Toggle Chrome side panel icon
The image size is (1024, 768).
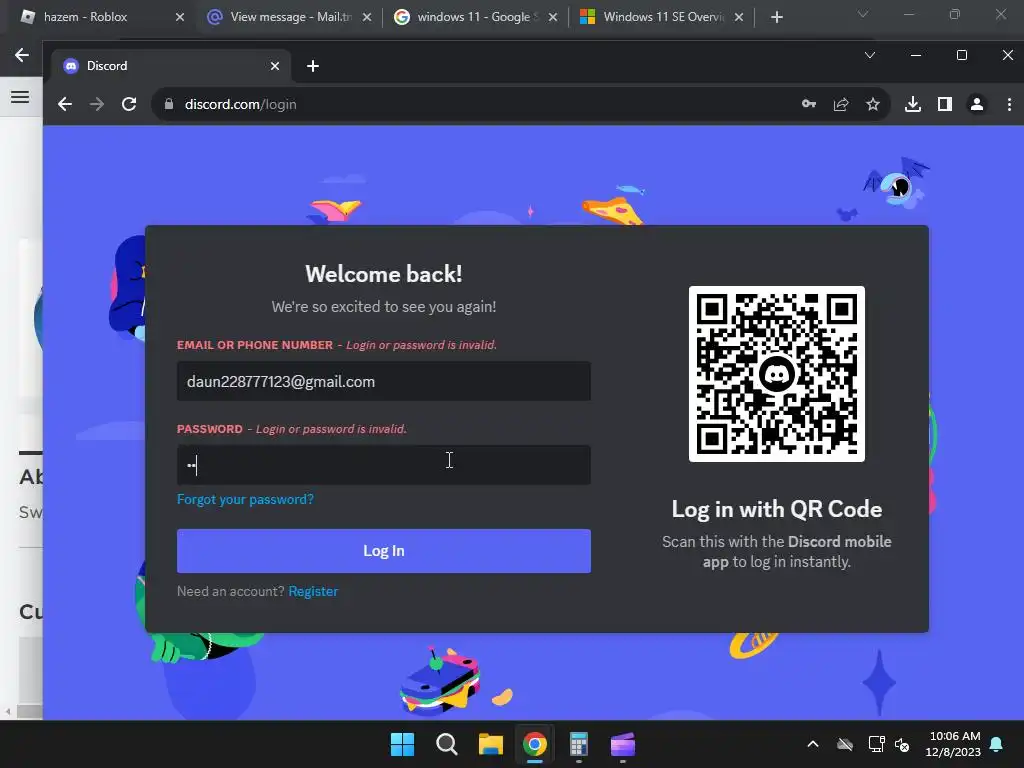tap(945, 104)
